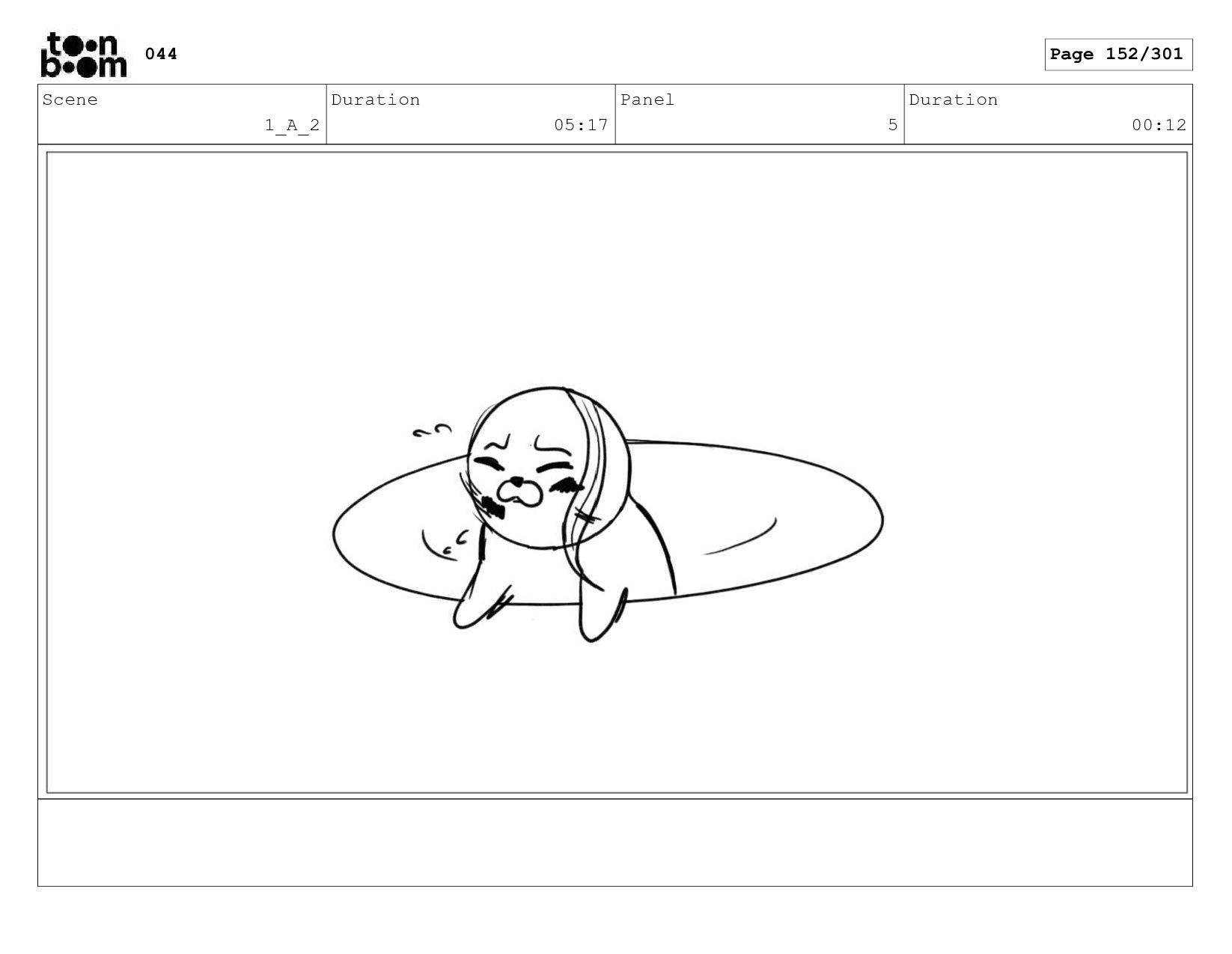Click the empty notes box below panel
This screenshot has width=1232, height=954.
pyautogui.click(x=615, y=843)
